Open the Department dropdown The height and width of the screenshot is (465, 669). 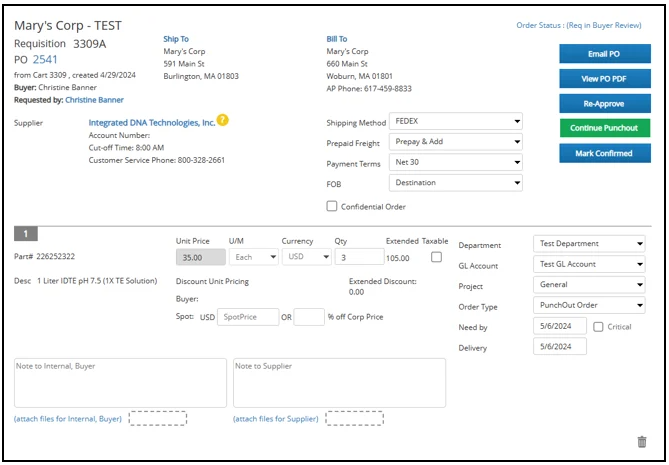click(x=588, y=244)
